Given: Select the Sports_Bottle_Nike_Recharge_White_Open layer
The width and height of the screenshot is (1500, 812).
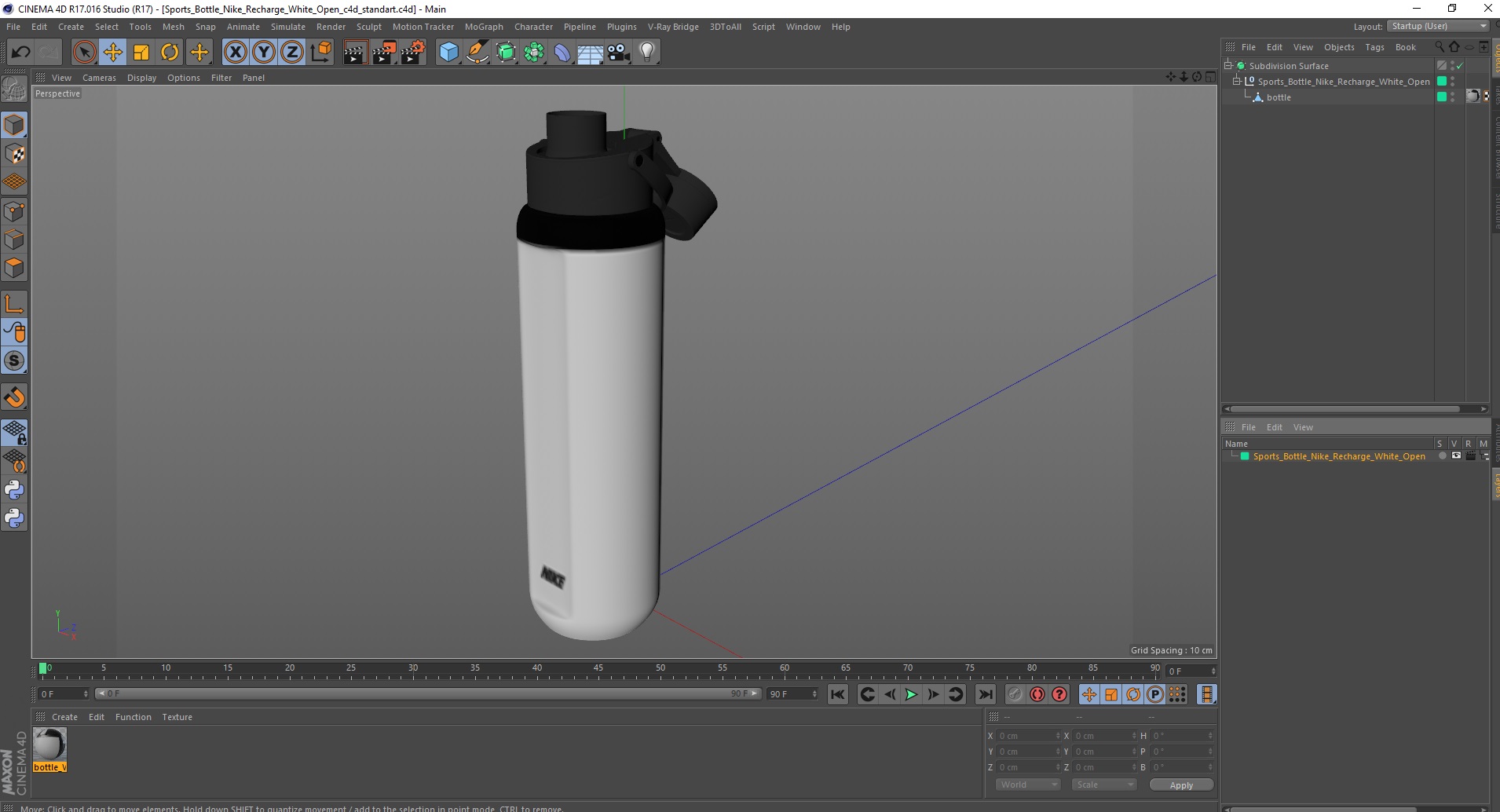Looking at the screenshot, I should coord(1339,456).
